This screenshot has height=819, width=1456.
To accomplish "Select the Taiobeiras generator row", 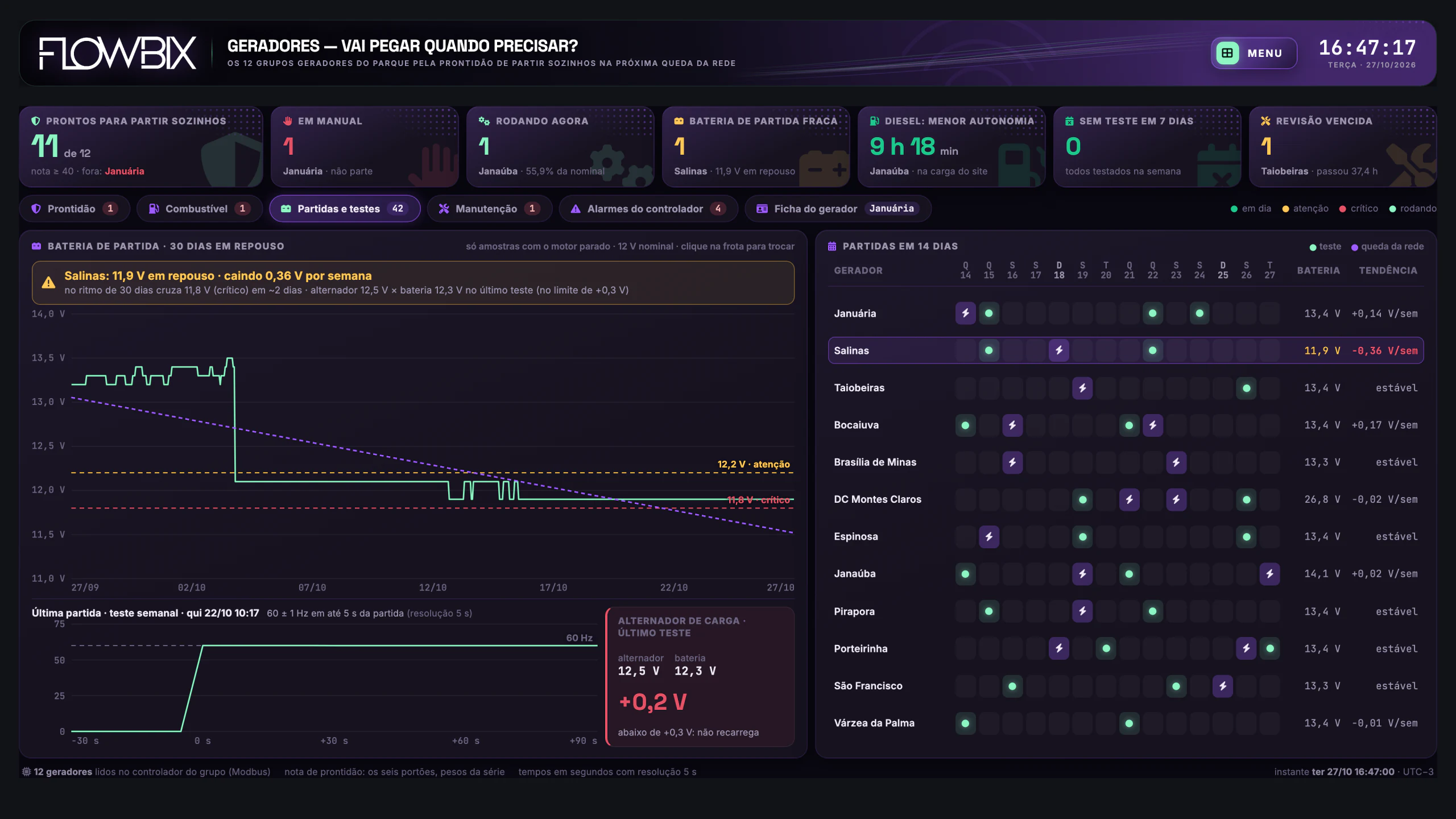I will [1126, 388].
